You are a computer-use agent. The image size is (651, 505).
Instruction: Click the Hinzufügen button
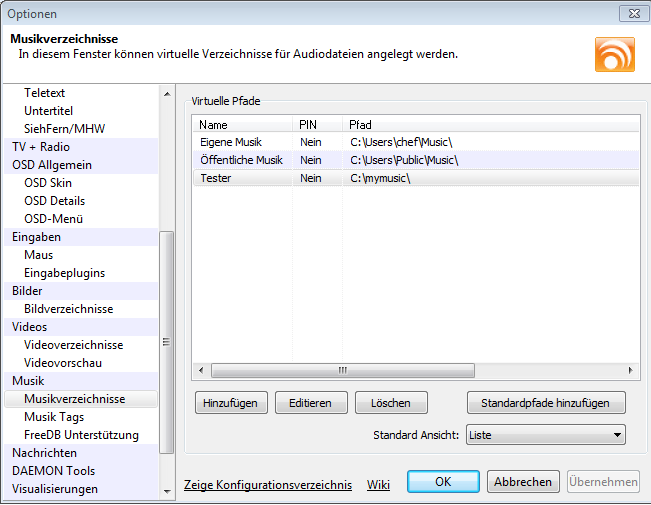(x=230, y=403)
